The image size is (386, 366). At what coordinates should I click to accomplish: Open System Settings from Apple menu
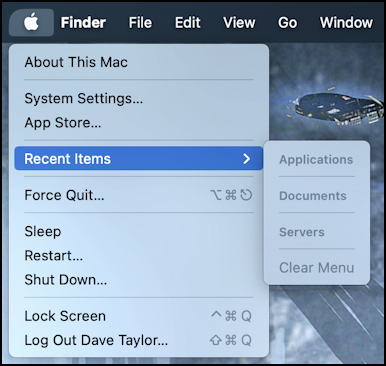point(139,98)
